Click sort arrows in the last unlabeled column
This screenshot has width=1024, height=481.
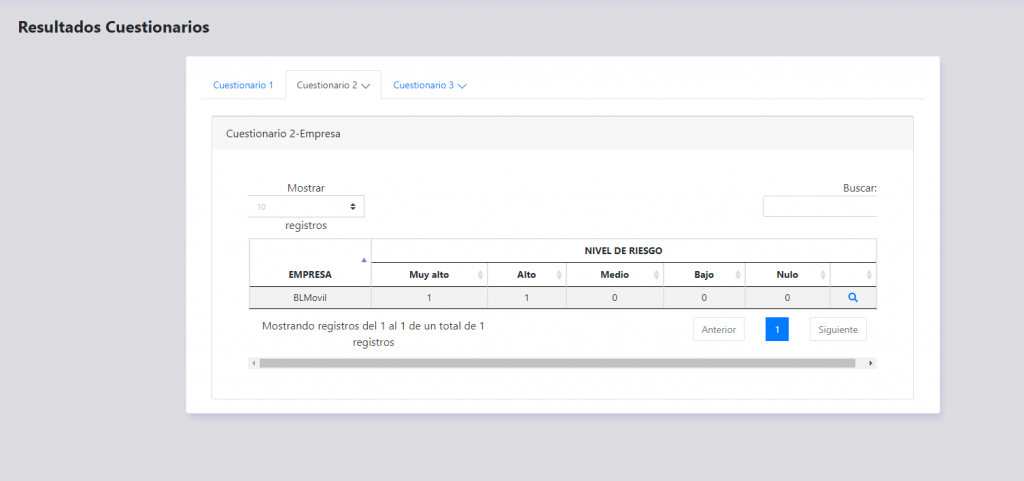(x=869, y=275)
